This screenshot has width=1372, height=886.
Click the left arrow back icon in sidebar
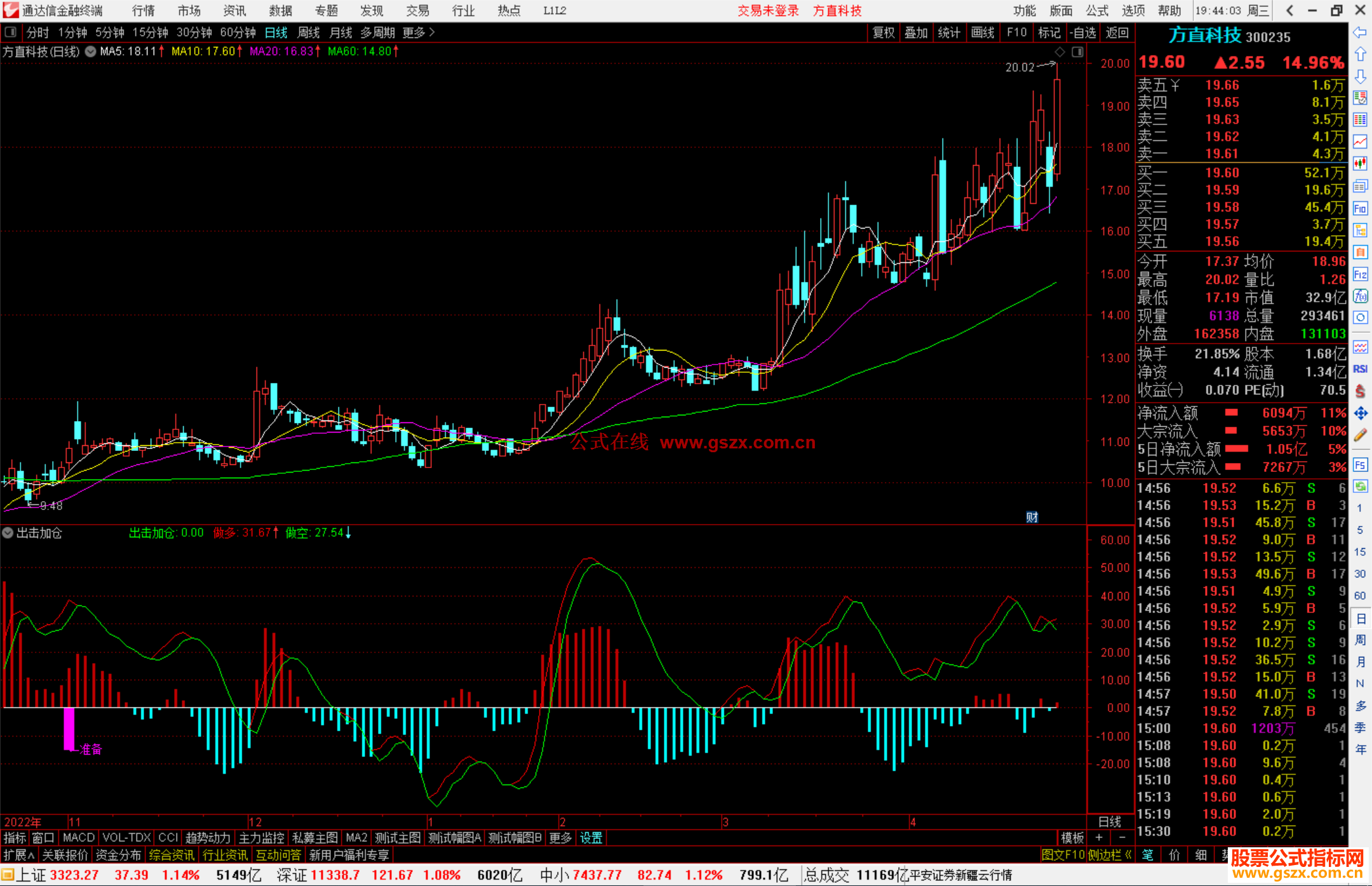pos(1360,32)
